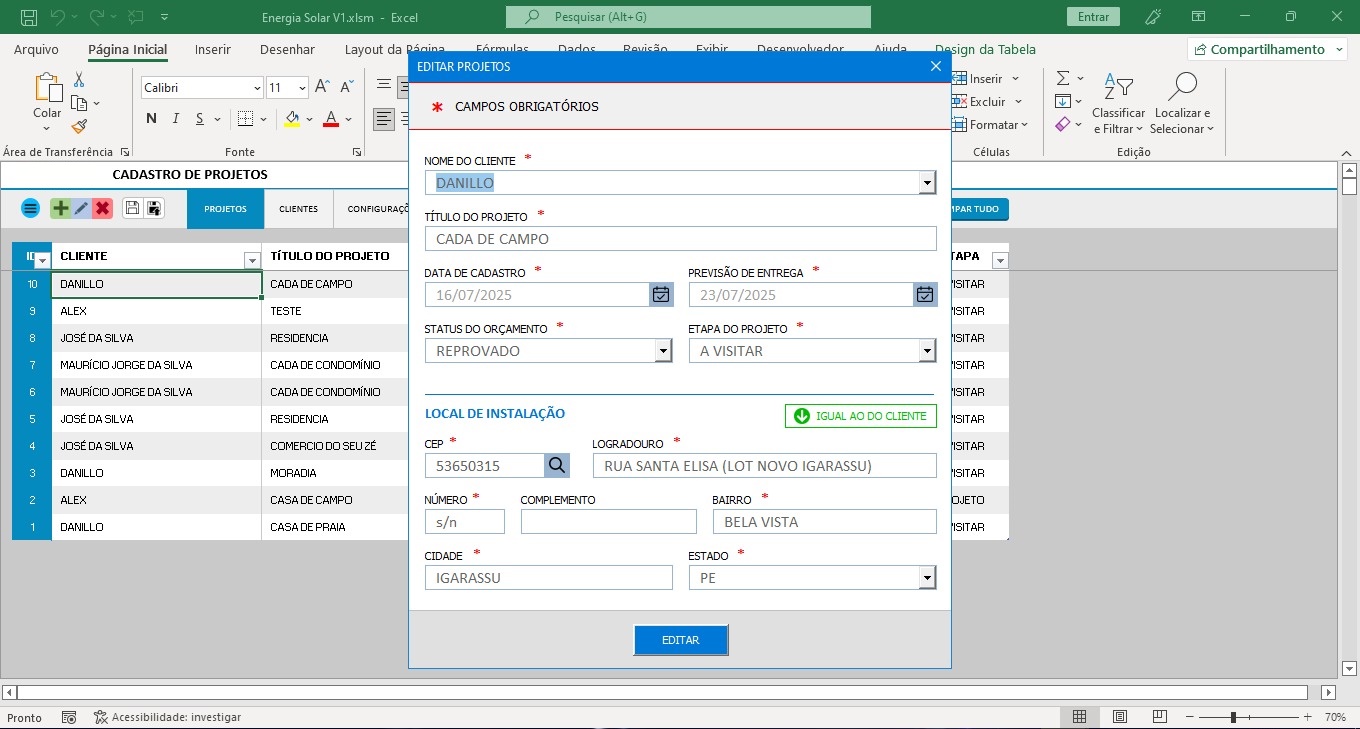Click the blue hamburger menu circle icon

tap(31, 208)
